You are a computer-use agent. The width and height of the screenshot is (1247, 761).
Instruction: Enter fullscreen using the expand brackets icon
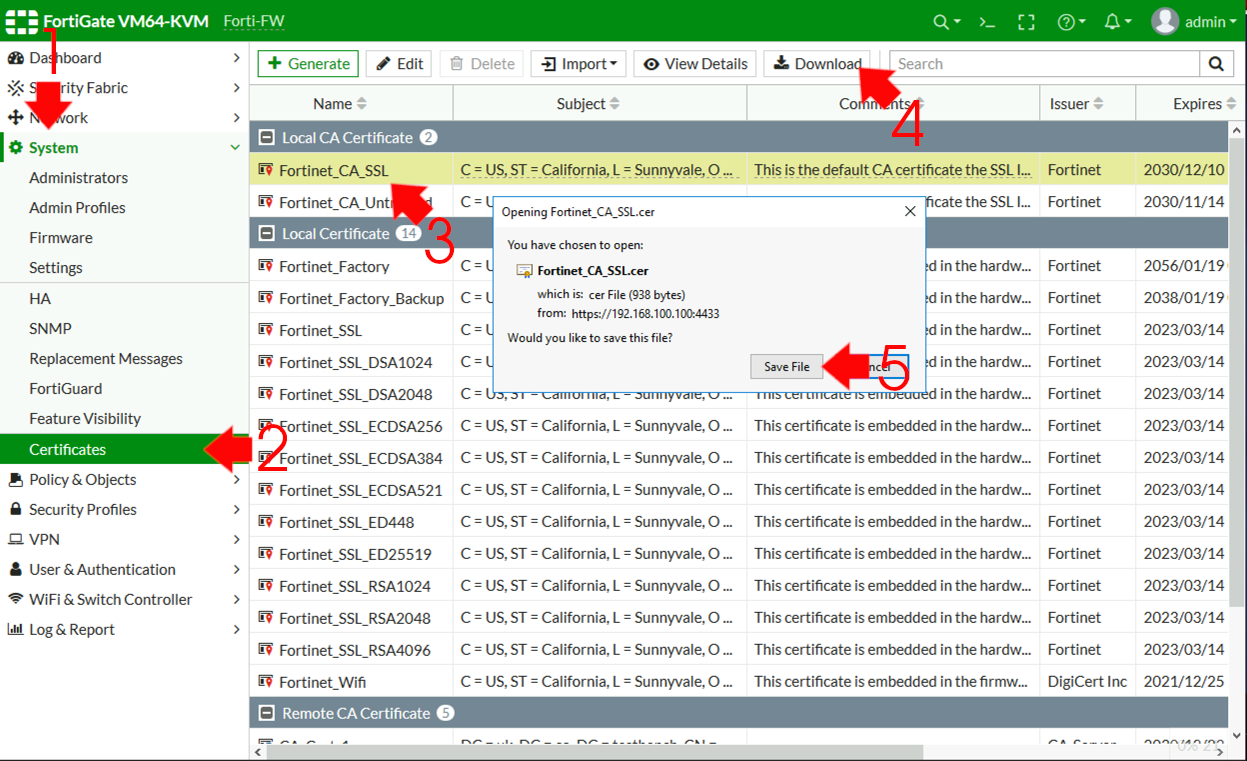[x=1026, y=20]
